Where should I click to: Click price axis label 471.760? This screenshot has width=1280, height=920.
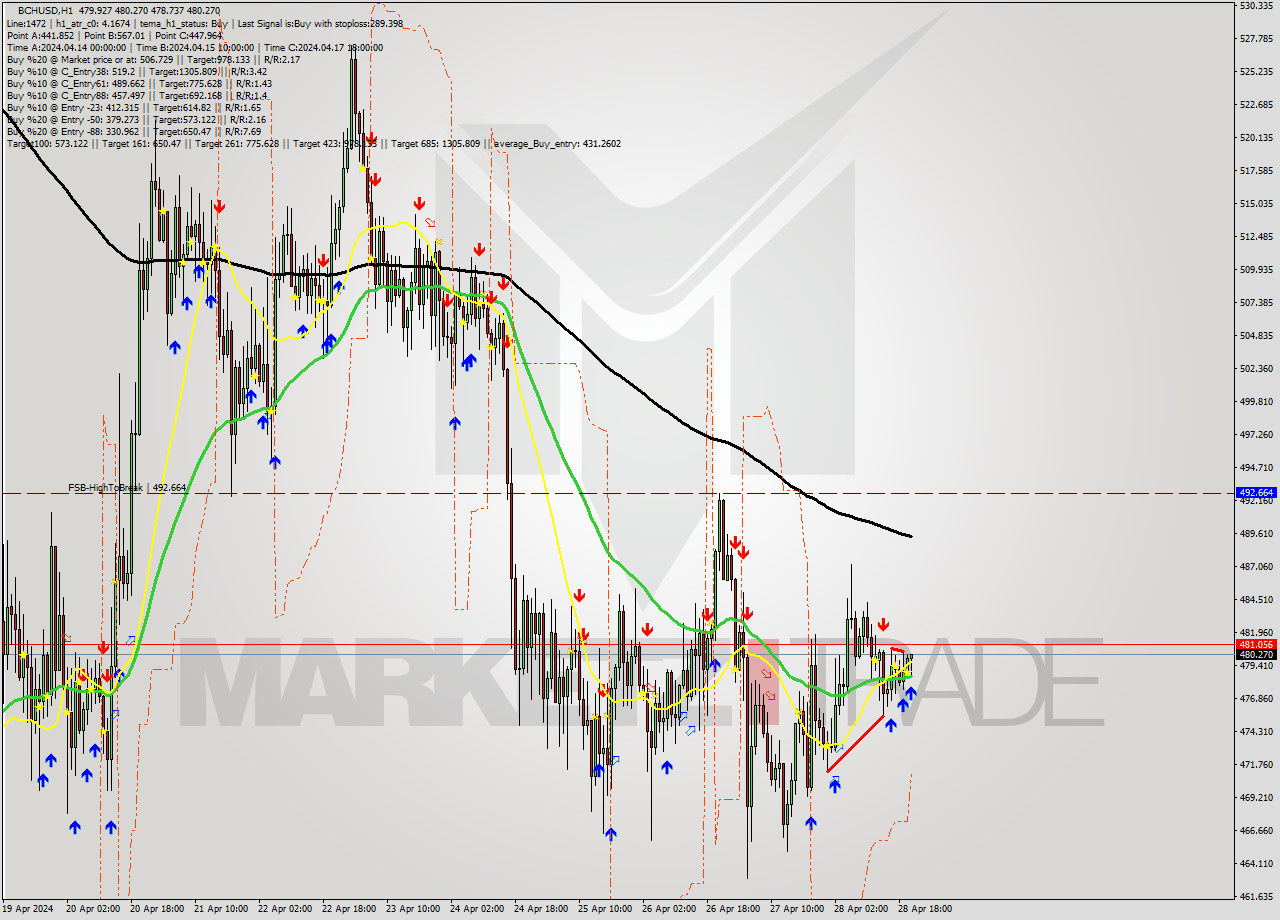1255,764
